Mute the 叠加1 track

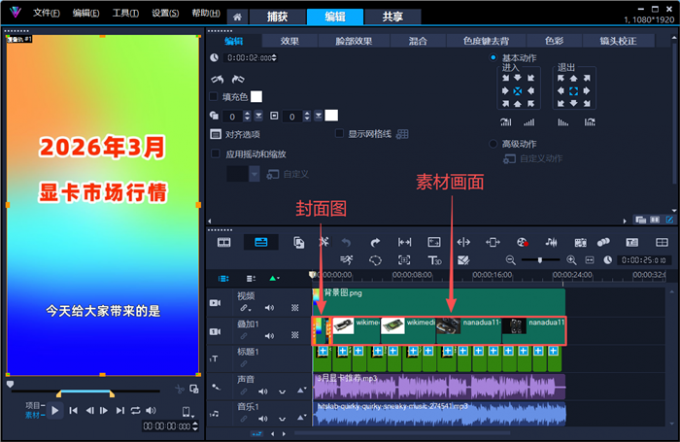(269, 336)
